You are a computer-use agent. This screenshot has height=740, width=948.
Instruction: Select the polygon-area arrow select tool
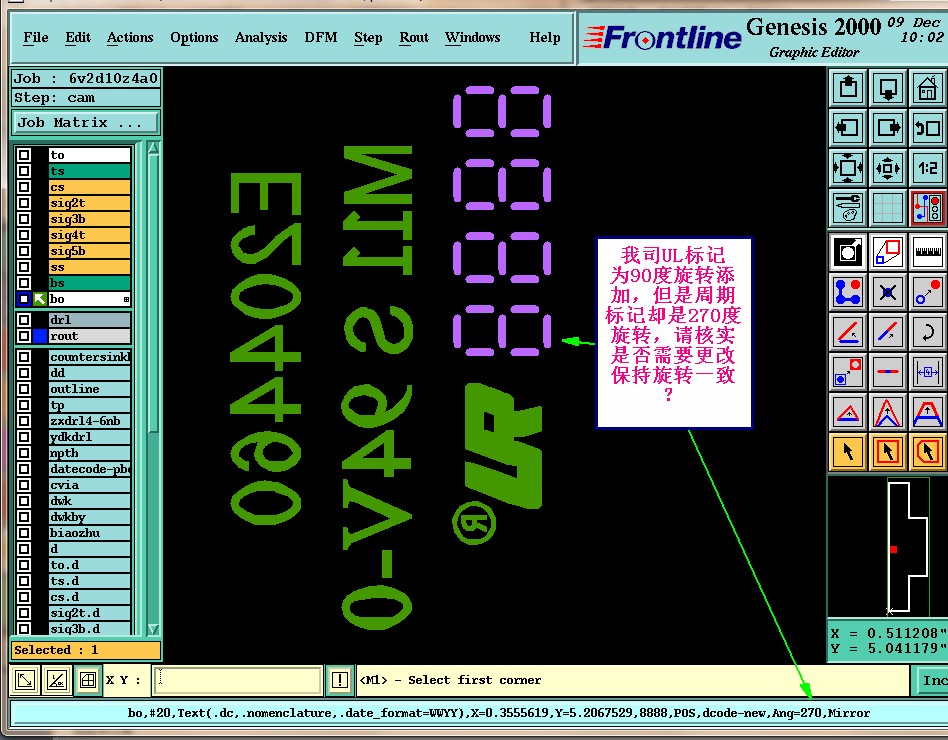pos(927,451)
